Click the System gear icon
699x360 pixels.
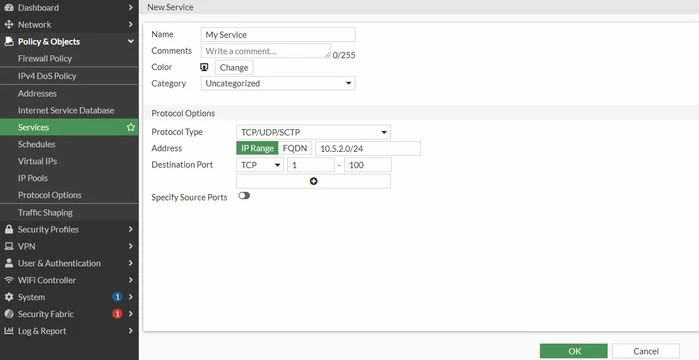(9, 297)
